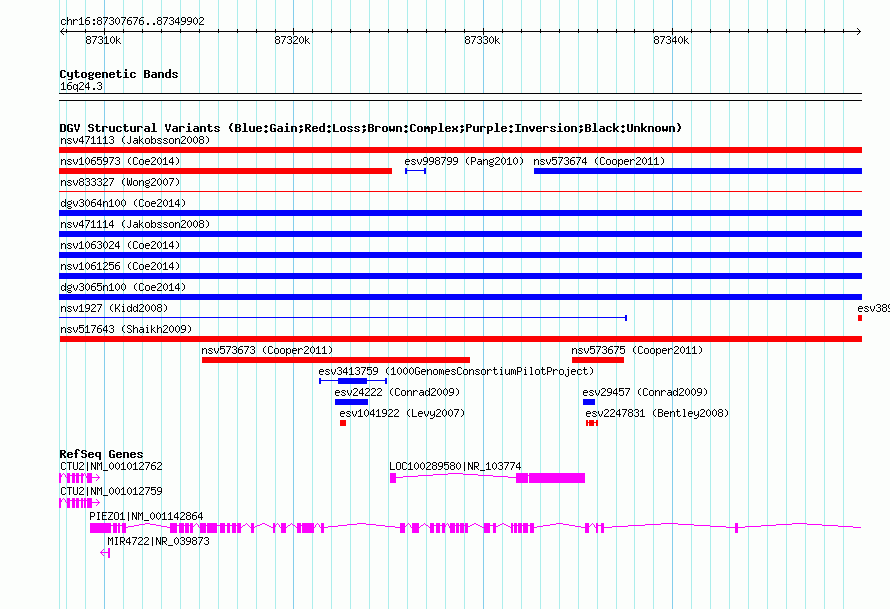Click the LOC100289580|NR_103774 gene label
Screen dimensions: 890x609
[x=455, y=466]
